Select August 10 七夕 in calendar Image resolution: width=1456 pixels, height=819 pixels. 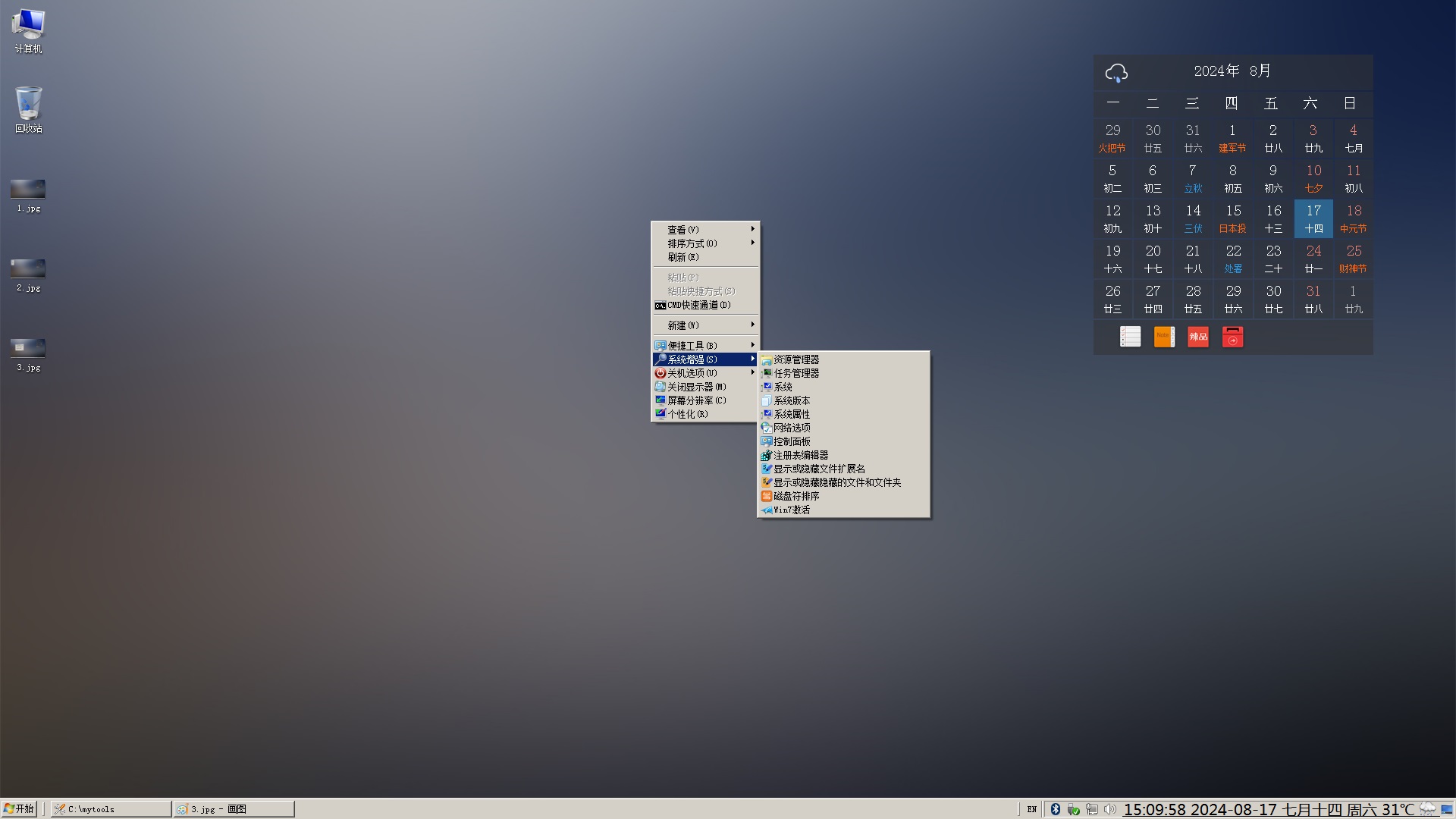(1313, 178)
